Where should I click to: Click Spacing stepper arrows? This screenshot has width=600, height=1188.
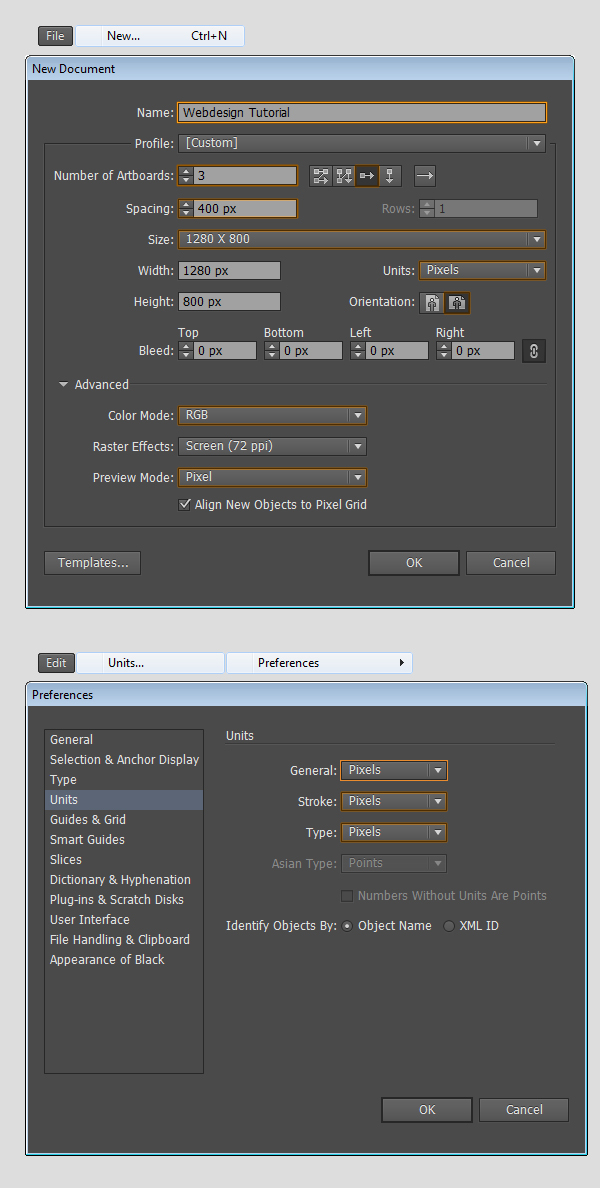[186, 208]
